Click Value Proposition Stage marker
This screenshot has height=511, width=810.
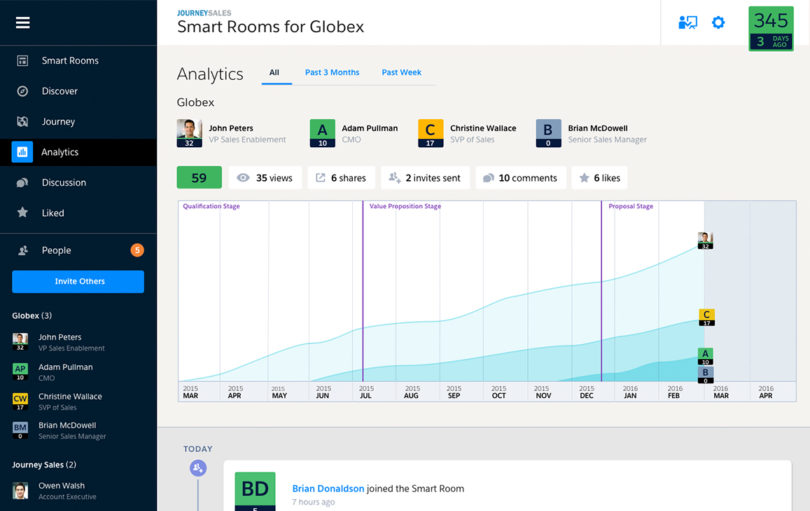point(405,206)
